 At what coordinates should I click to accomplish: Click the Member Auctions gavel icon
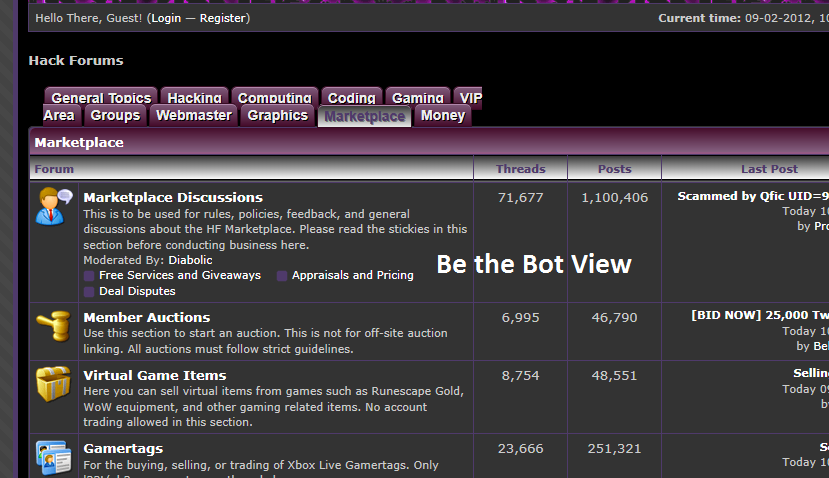click(53, 326)
